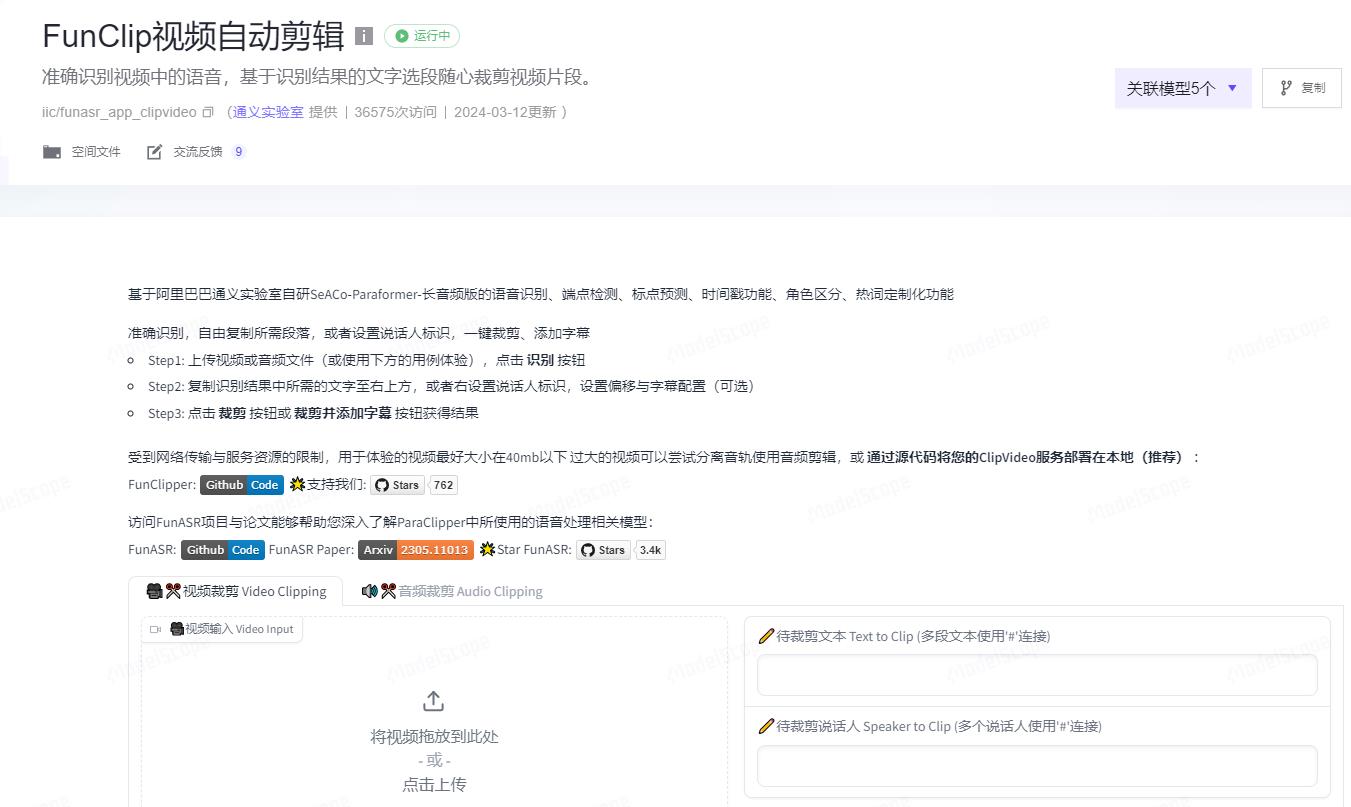Open the 关联模型5个 associated models dropdown
This screenshot has height=807, width=1351.
click(1182, 88)
